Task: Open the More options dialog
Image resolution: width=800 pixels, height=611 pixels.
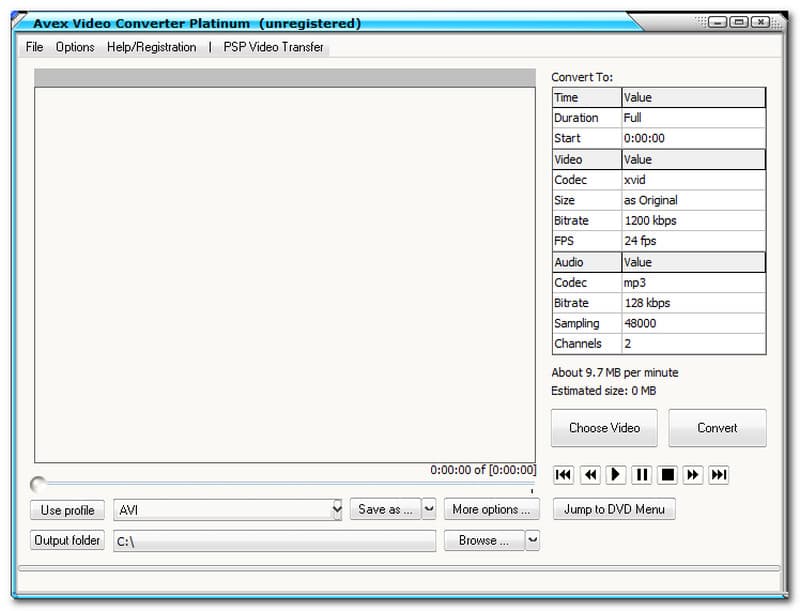Action: (491, 509)
